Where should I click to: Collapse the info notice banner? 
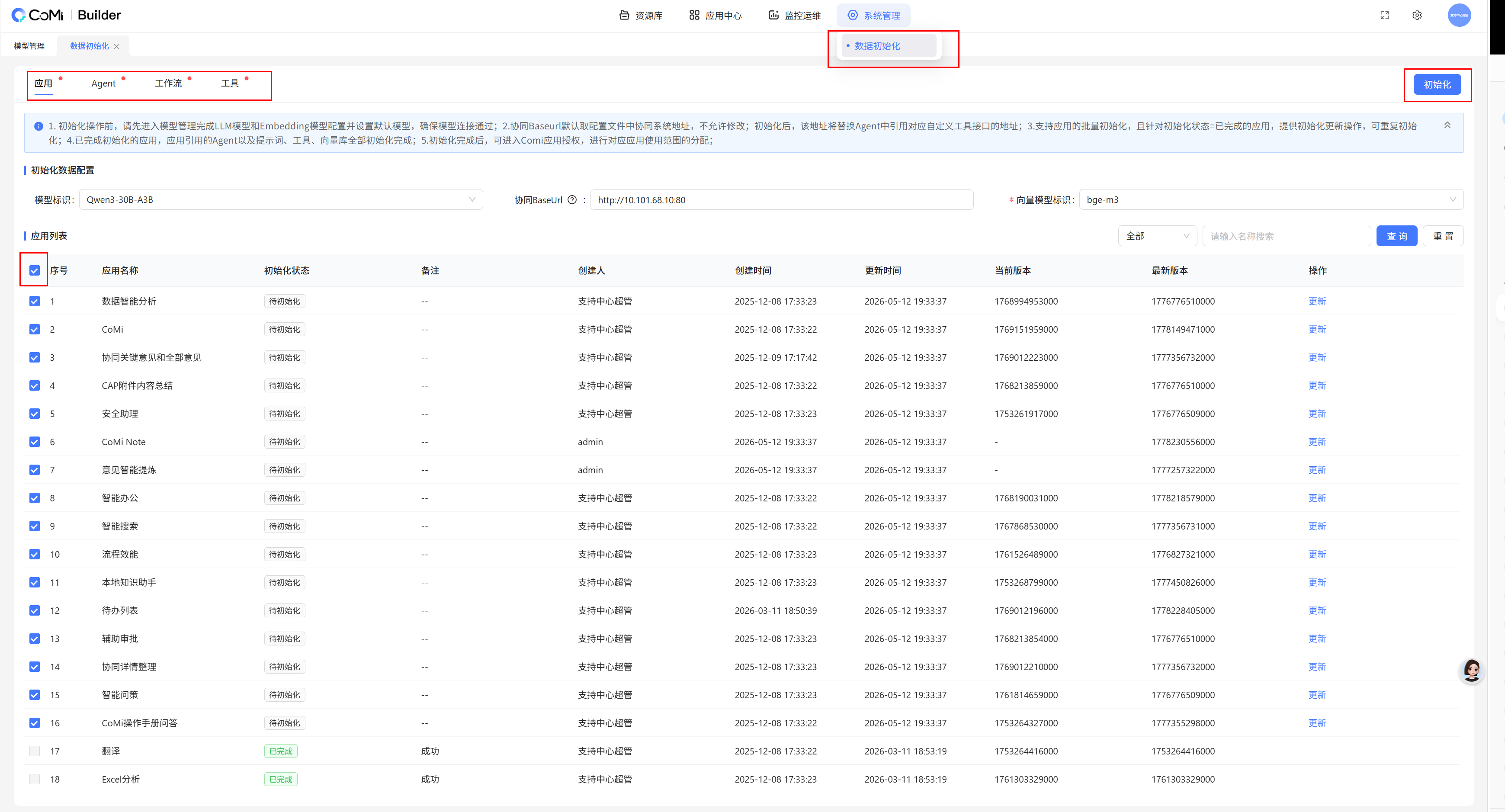[1447, 125]
